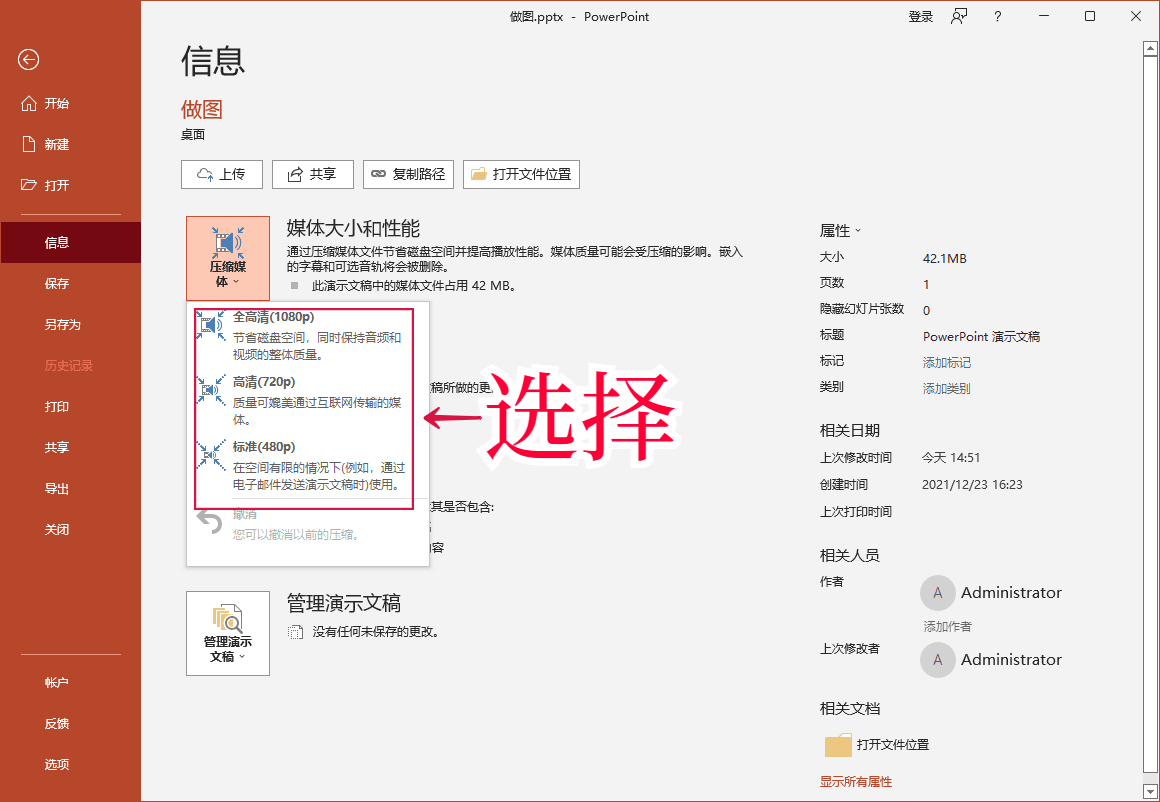Click the Administrator avatar under 作者
Image resolution: width=1160 pixels, height=802 pixels.
tap(937, 592)
